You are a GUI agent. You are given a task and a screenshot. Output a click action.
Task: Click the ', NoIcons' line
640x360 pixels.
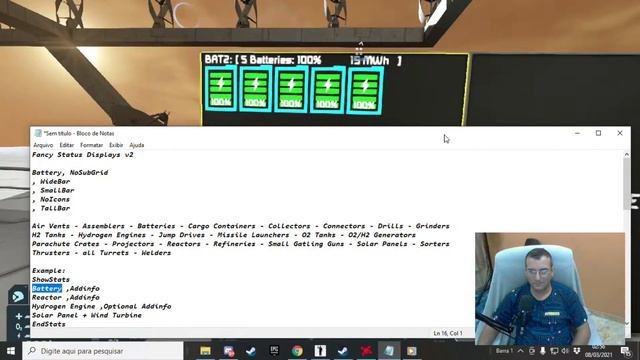[x=51, y=200]
